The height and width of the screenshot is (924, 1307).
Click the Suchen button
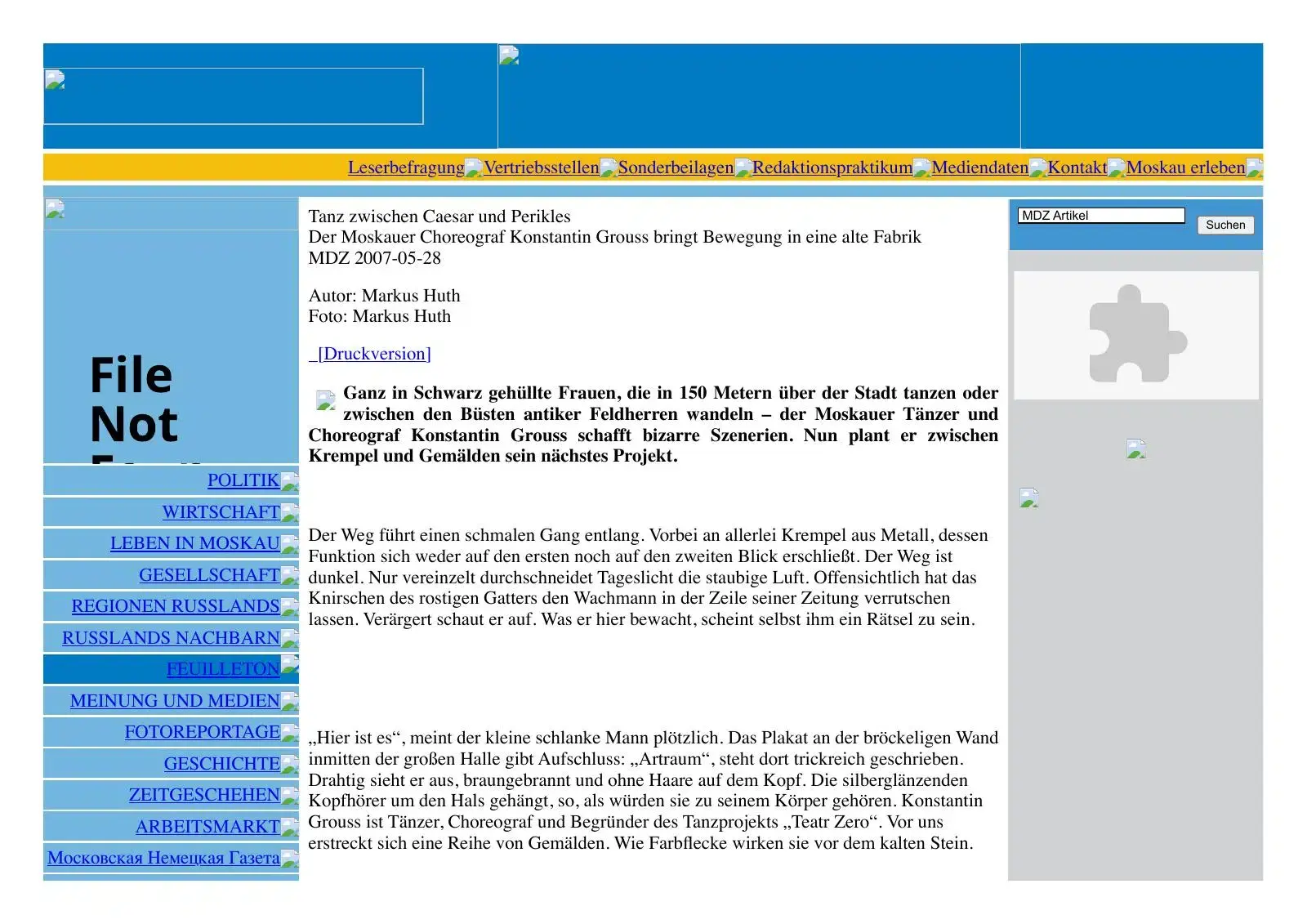coord(1225,225)
